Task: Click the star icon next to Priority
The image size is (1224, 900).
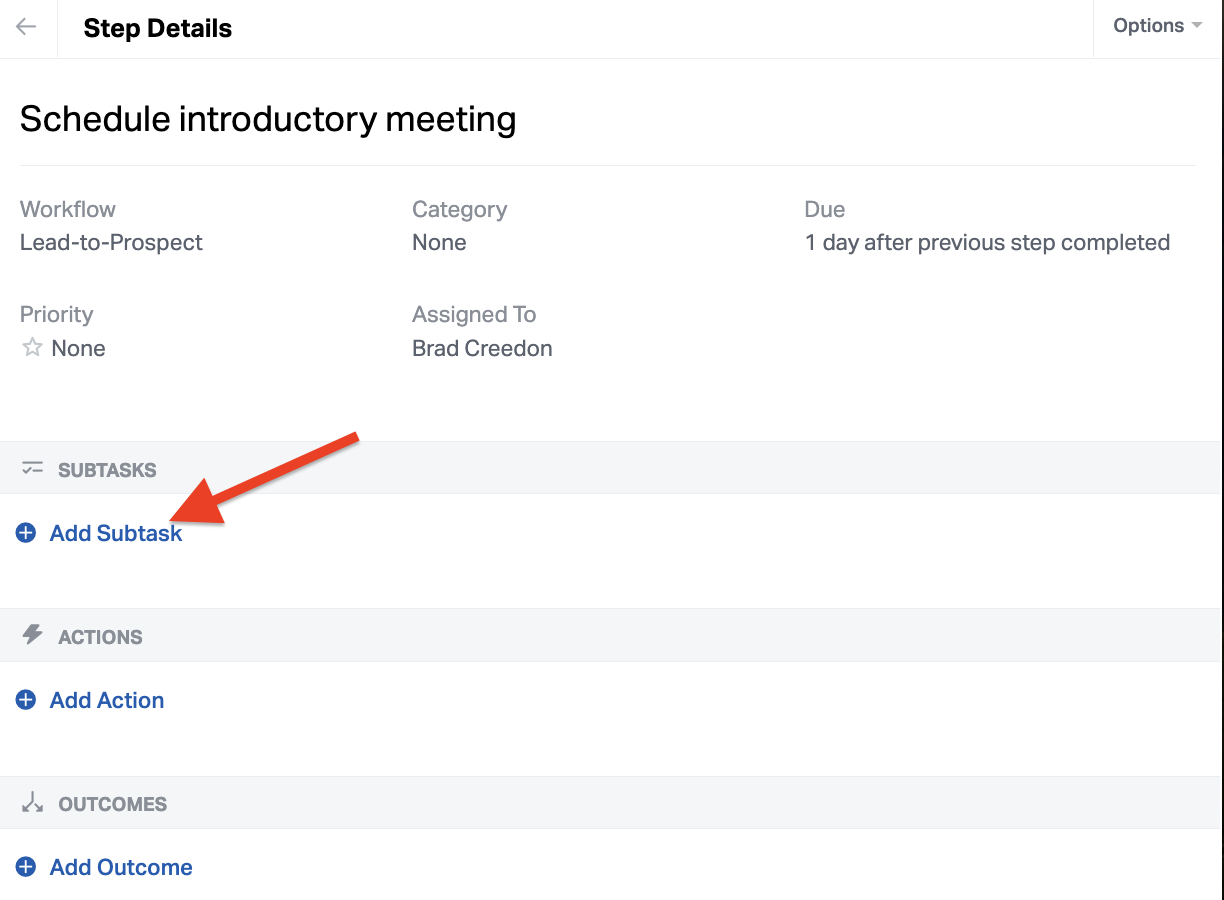Action: (32, 348)
